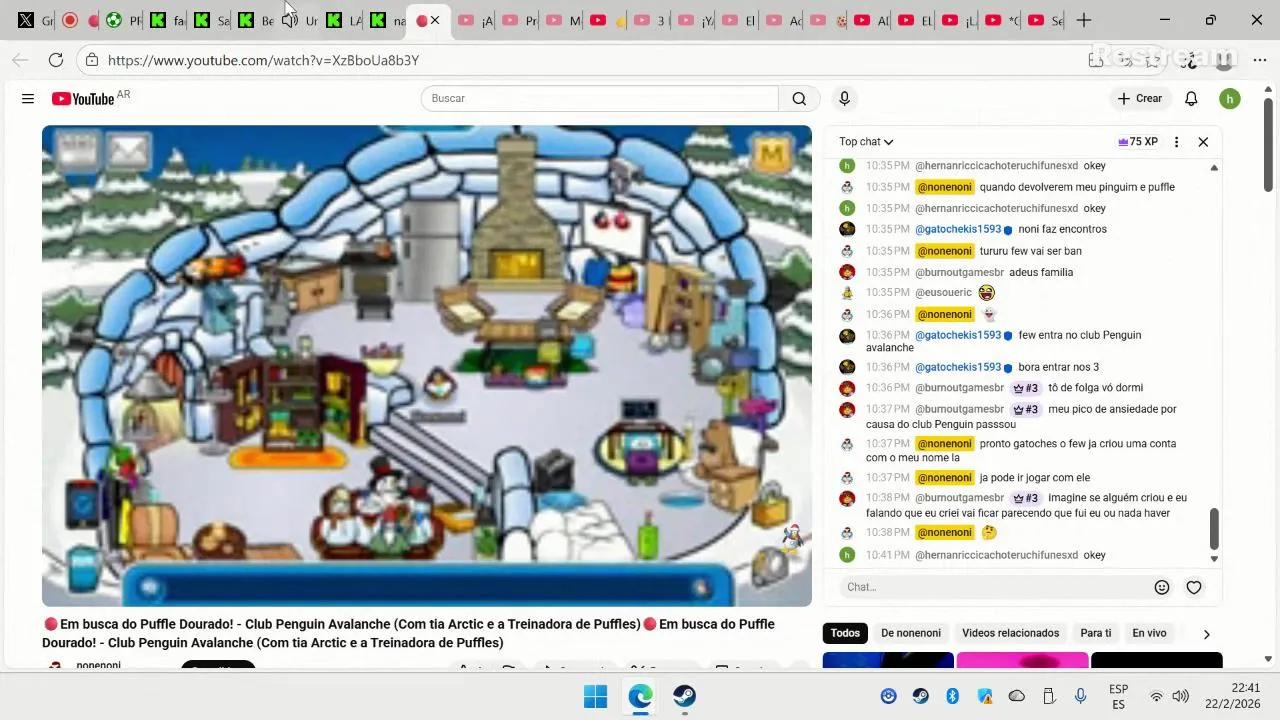Open the first recommended video thumbnail

click(x=888, y=660)
